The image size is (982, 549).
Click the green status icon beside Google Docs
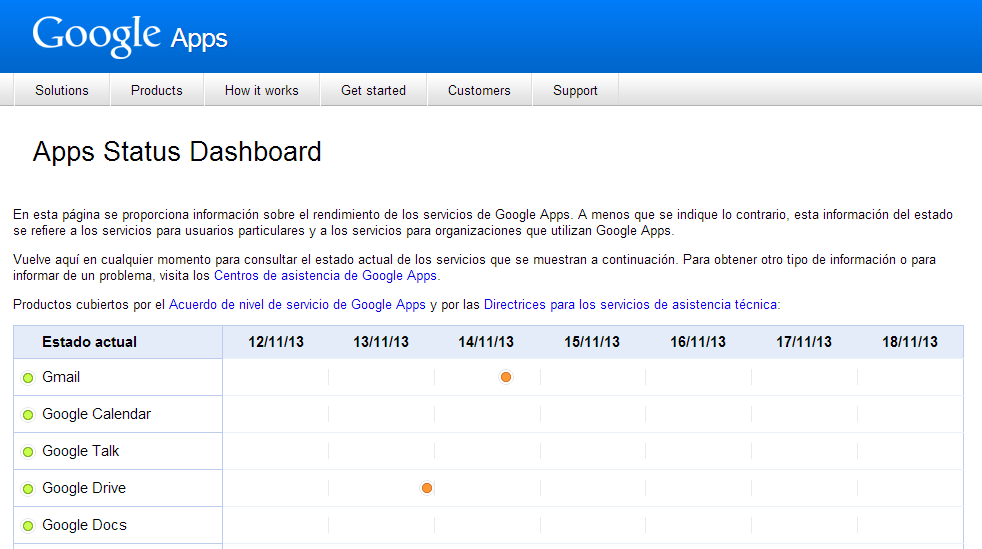tap(28, 526)
